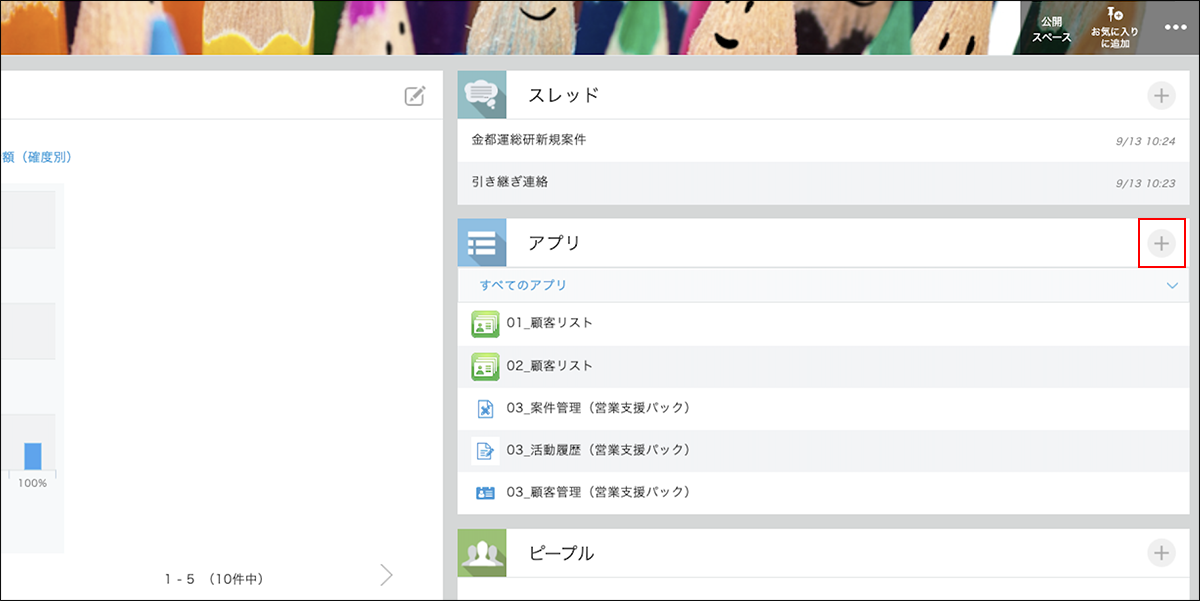Open the 金都運総研新規案件 thread
The image size is (1200, 601).
pyautogui.click(x=529, y=140)
